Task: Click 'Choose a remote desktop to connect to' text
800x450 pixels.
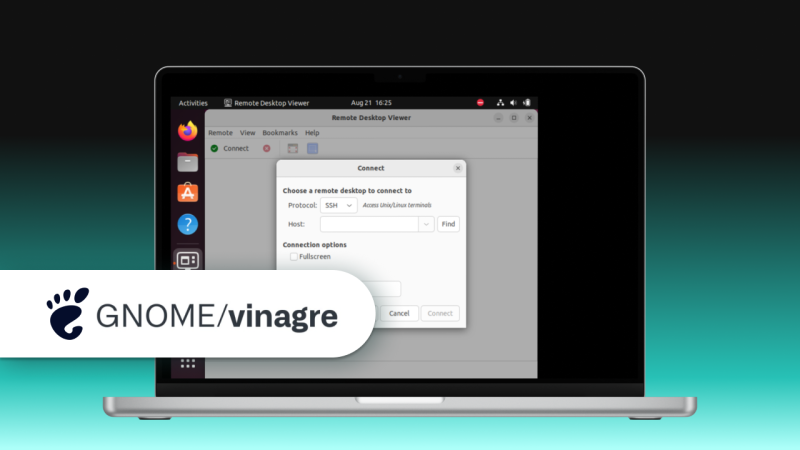Action: [347, 191]
